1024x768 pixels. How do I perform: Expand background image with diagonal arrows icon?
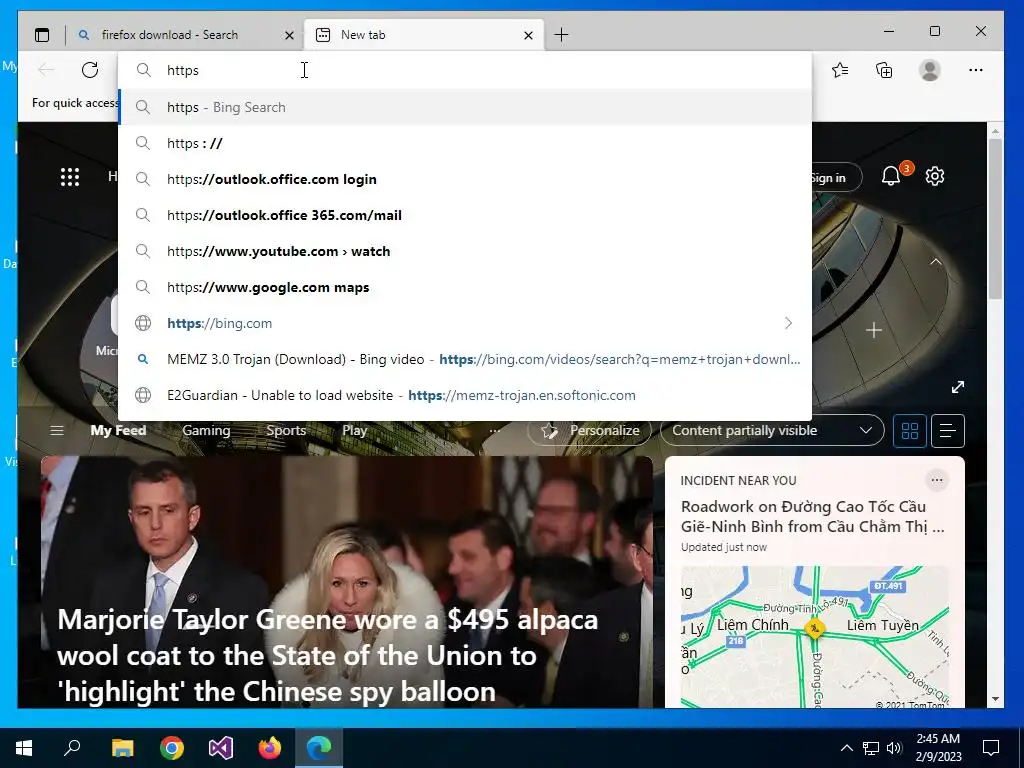957,387
